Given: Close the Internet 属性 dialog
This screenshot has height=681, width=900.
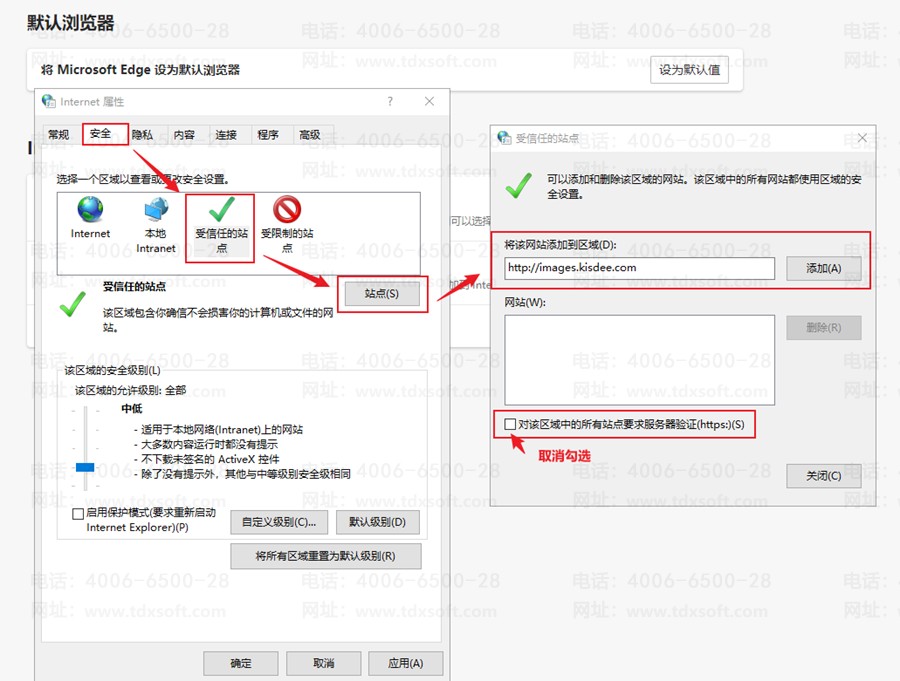Looking at the screenshot, I should pyautogui.click(x=429, y=102).
